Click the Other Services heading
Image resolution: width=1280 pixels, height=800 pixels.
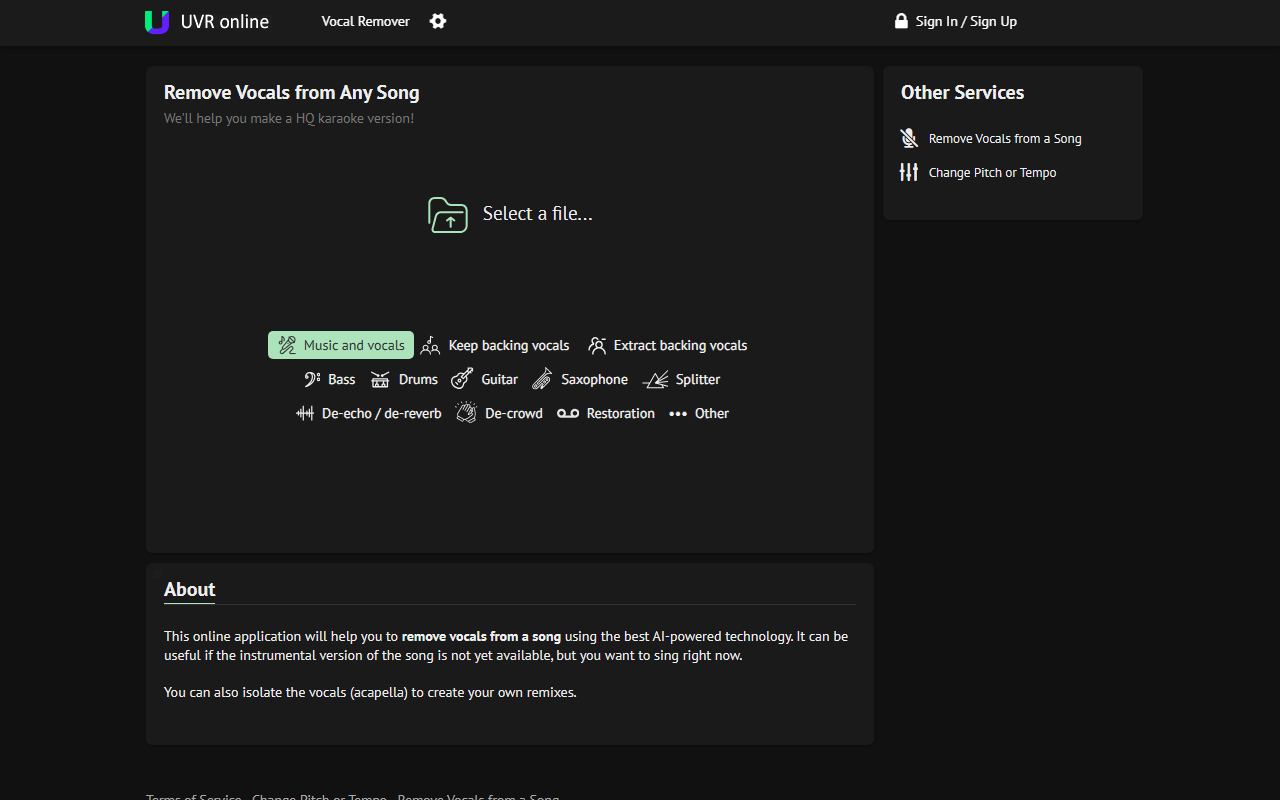coord(962,92)
